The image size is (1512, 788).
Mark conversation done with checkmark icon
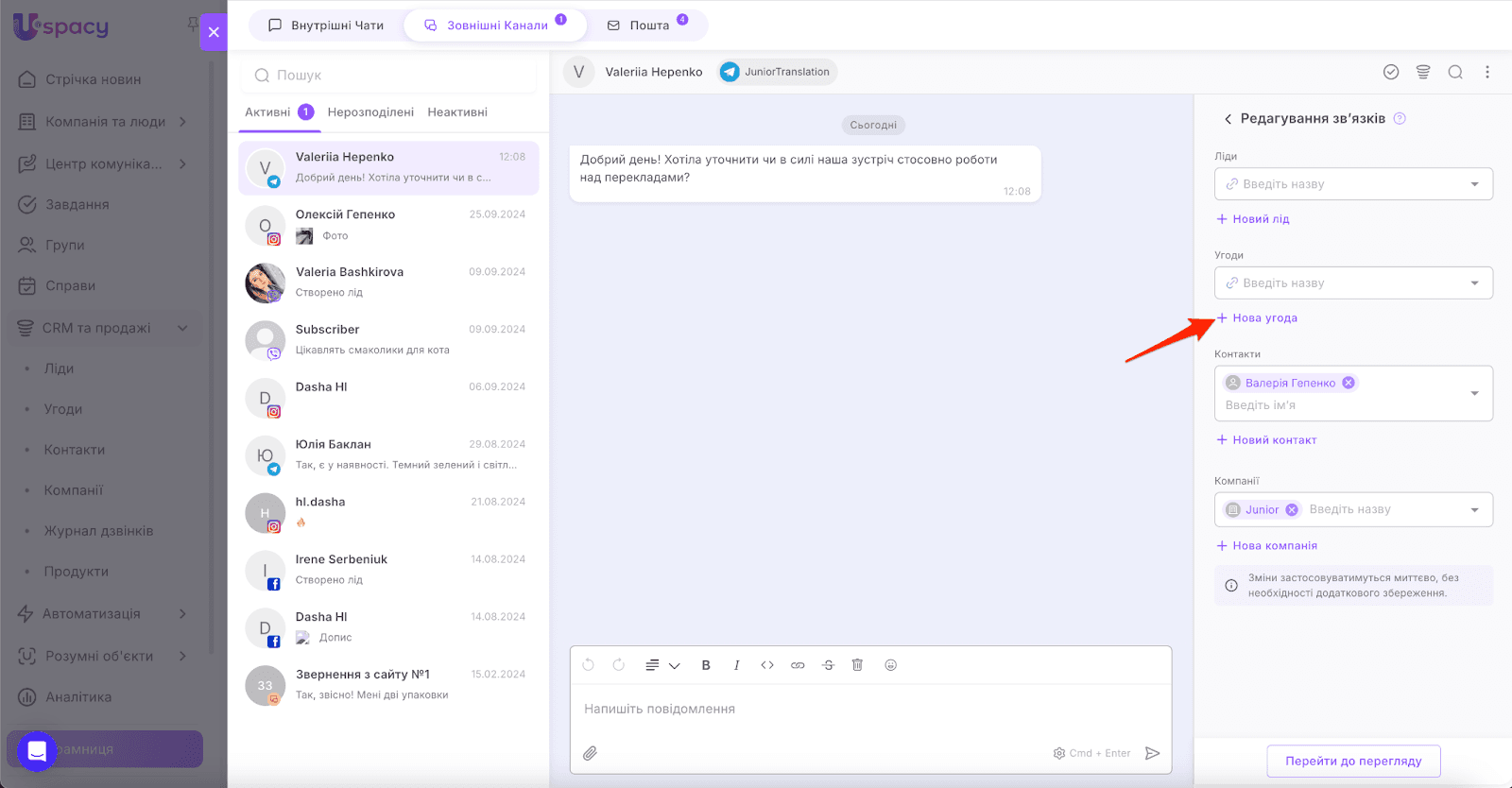coord(1391,72)
